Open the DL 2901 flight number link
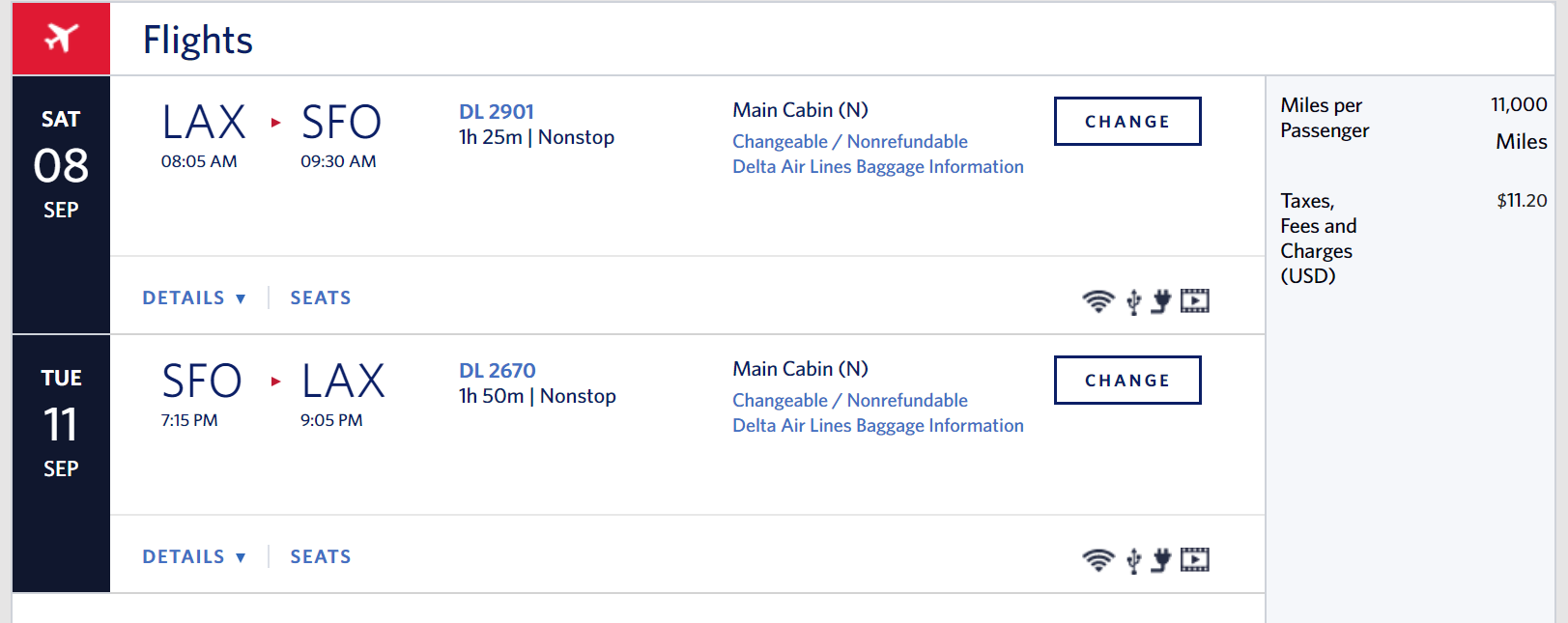Screen dimensions: 1568x623 coord(497,112)
